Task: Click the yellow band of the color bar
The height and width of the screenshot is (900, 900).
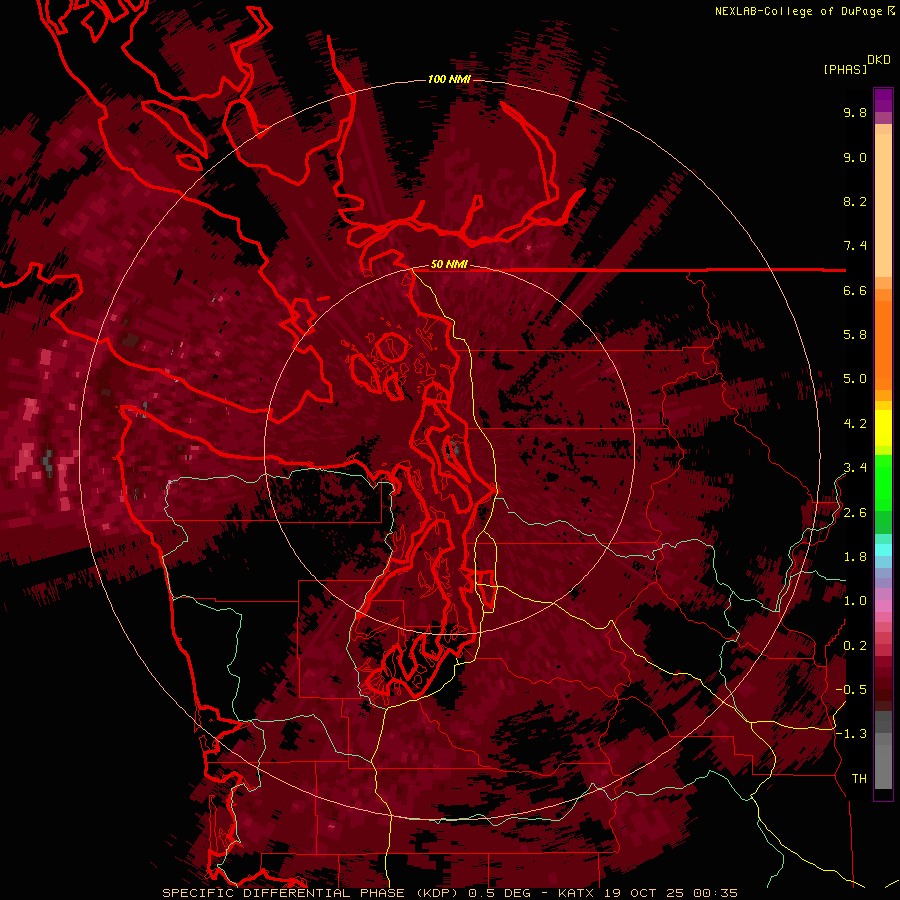Action: pyautogui.click(x=883, y=428)
